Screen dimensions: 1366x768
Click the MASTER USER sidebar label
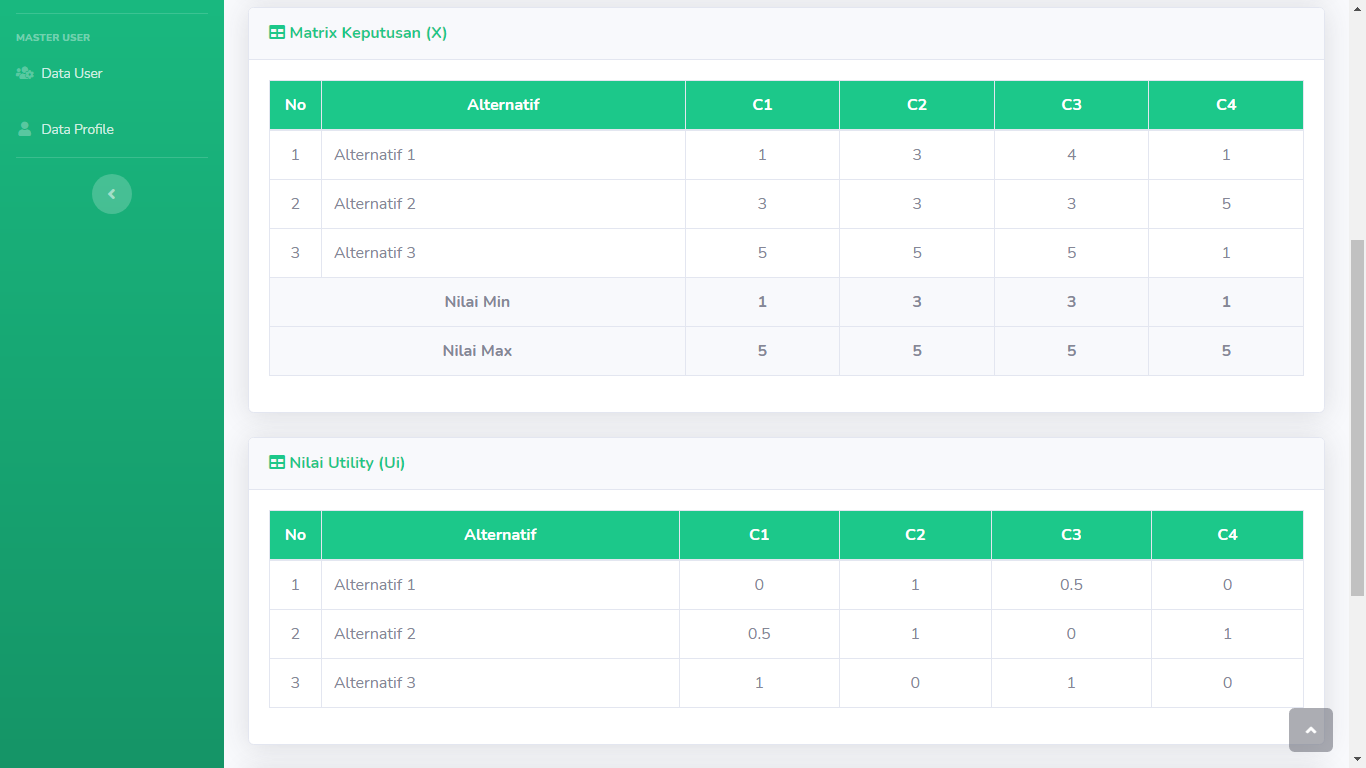coord(53,38)
